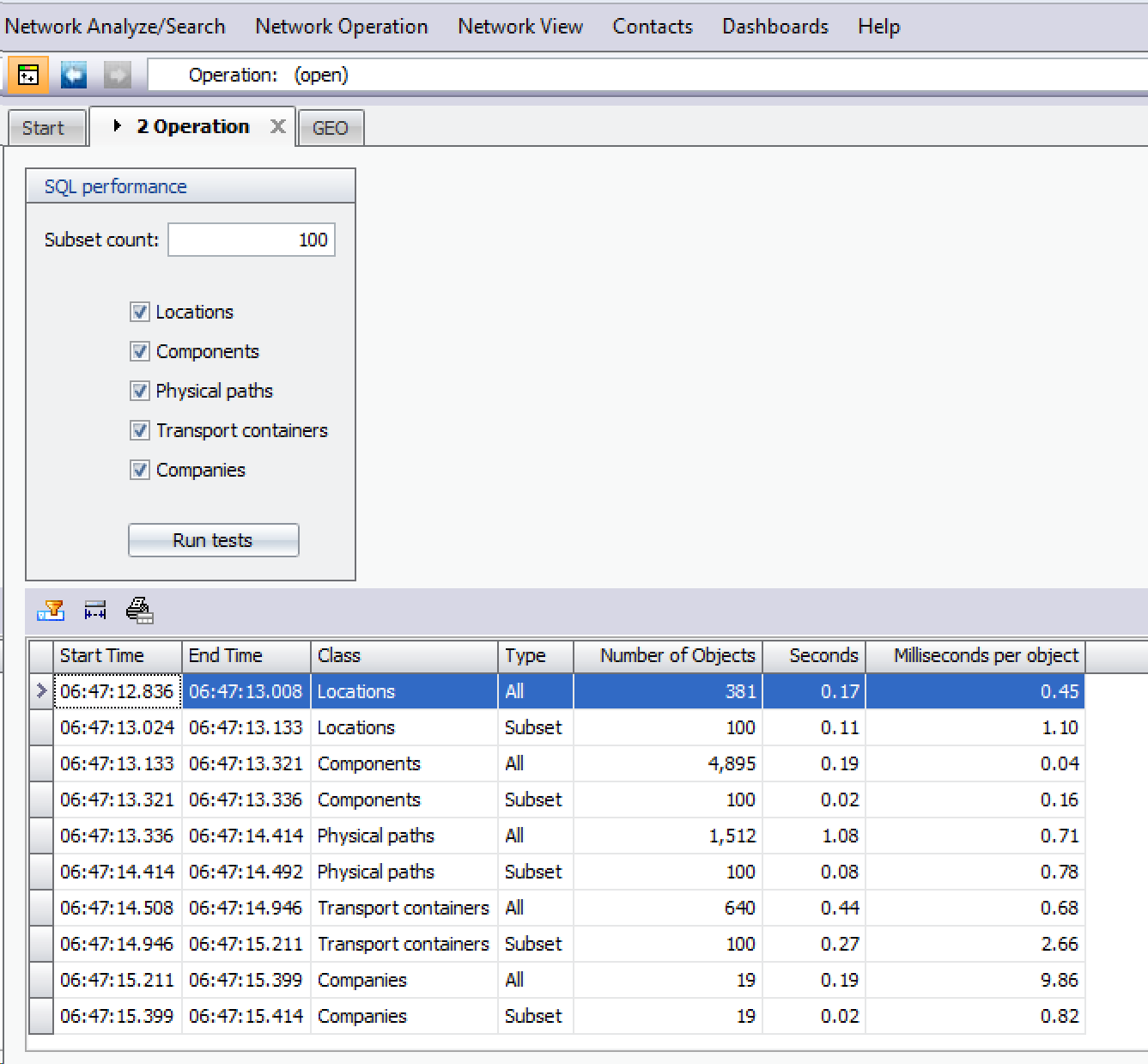Viewport: 1148px width, 1064px height.
Task: Focus the Operation (open) field
Action: [x=648, y=75]
